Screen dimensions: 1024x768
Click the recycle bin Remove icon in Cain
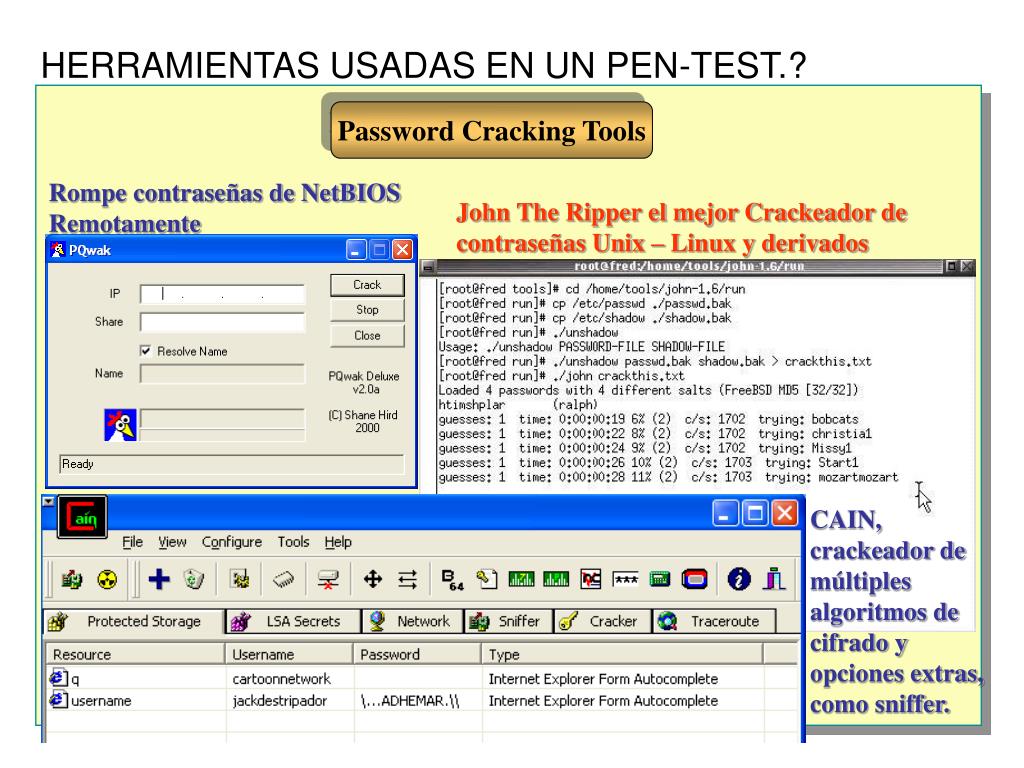click(194, 579)
